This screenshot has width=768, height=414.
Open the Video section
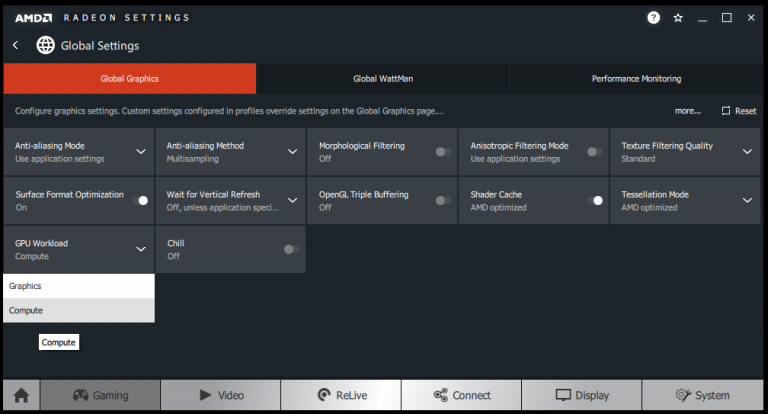pos(221,395)
